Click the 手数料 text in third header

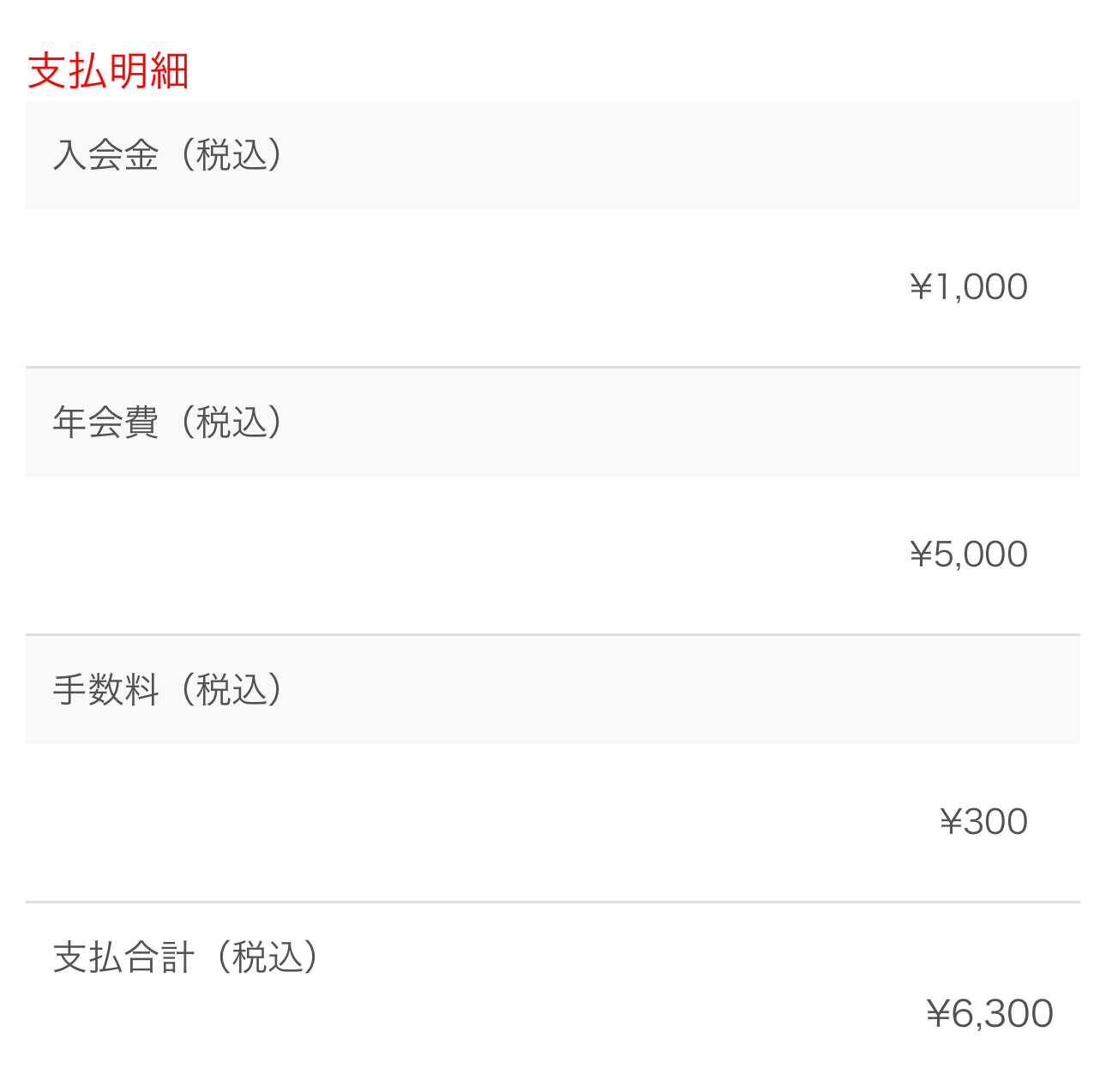tap(105, 690)
